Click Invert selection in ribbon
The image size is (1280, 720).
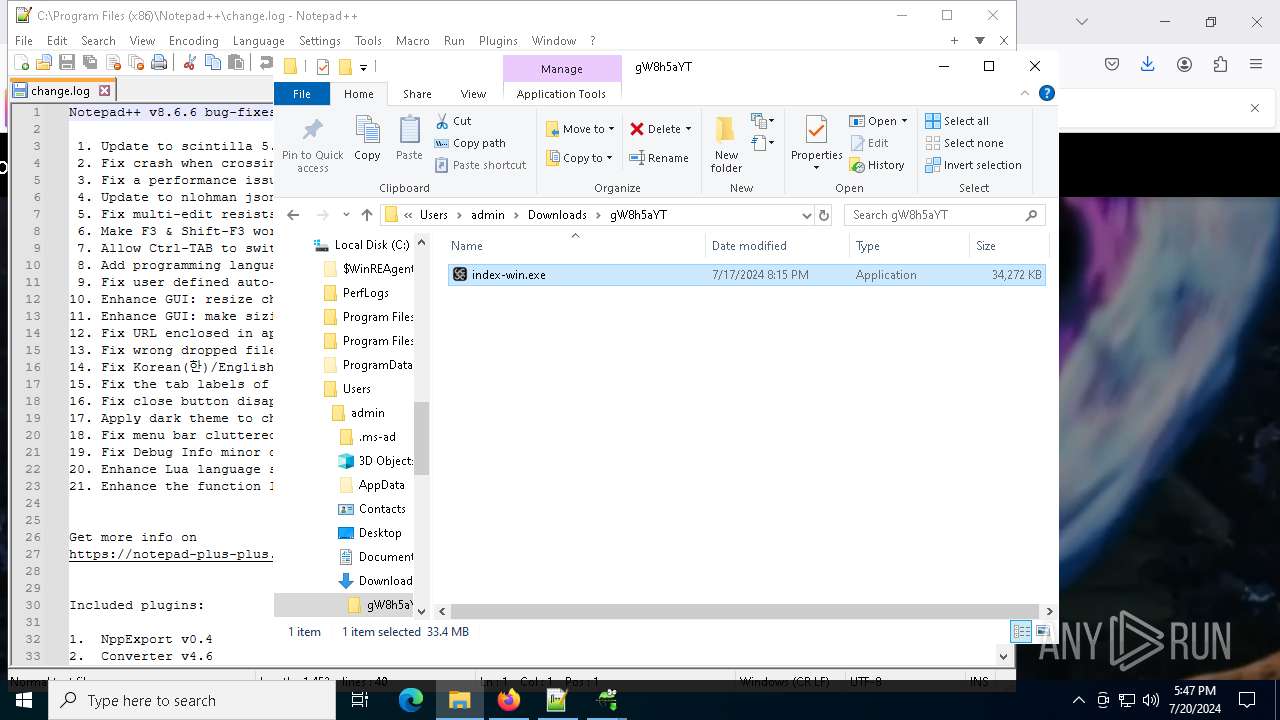(973, 165)
